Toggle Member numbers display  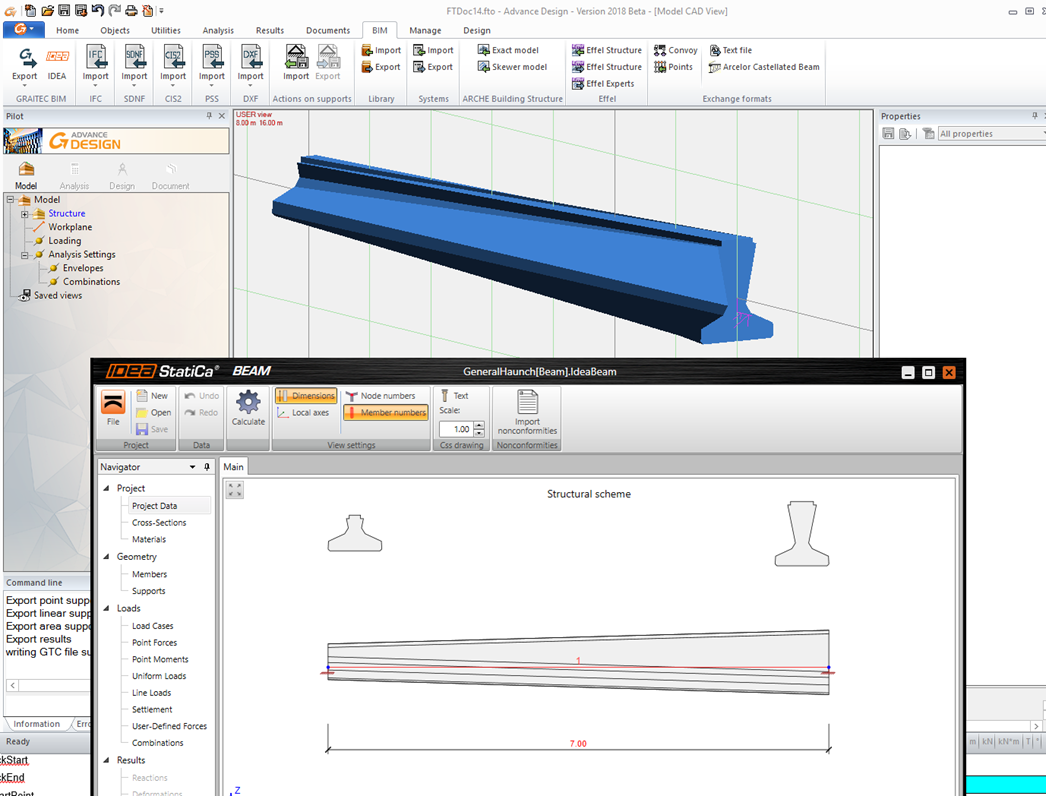coord(385,413)
